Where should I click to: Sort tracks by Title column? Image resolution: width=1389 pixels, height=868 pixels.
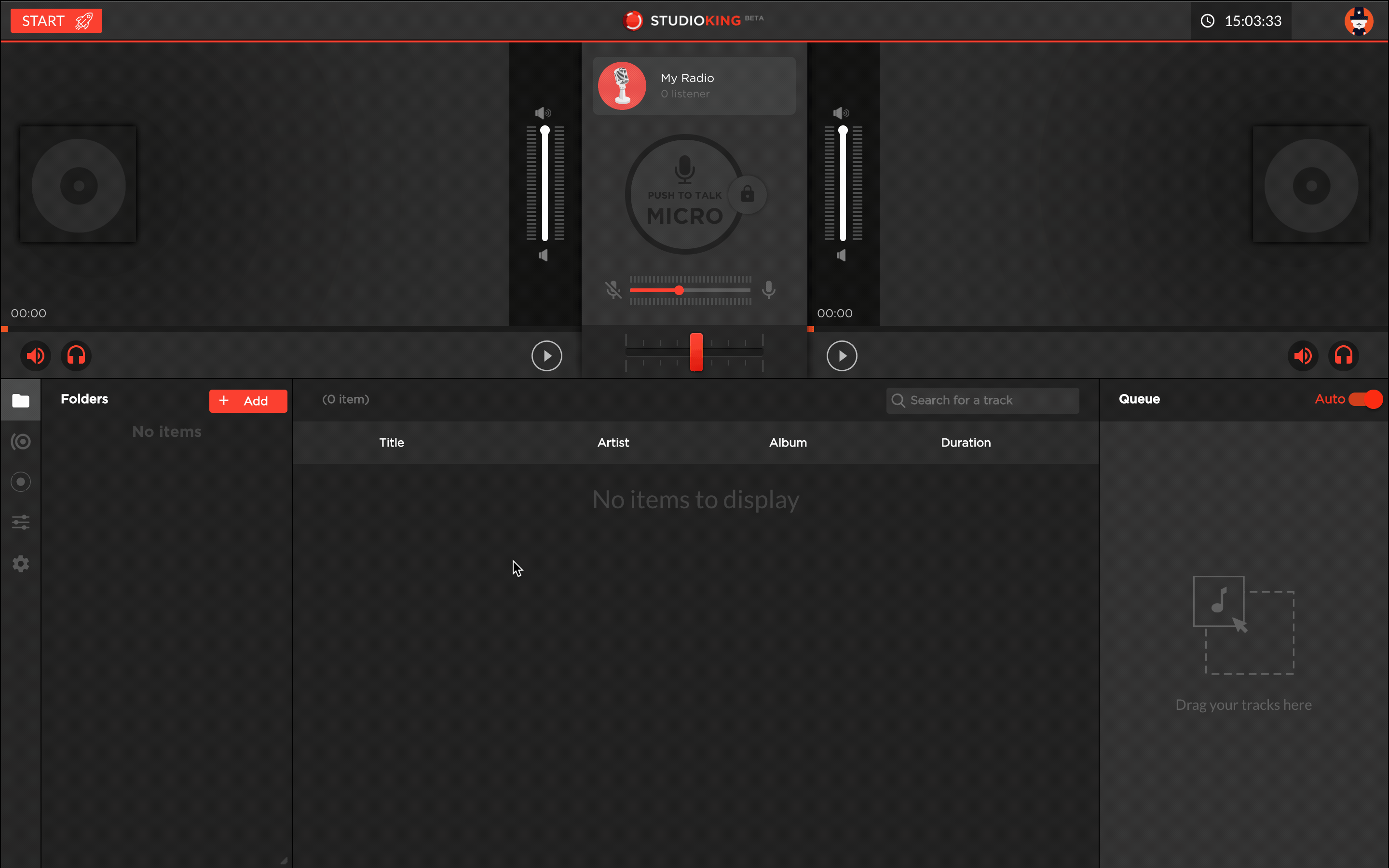(x=392, y=443)
